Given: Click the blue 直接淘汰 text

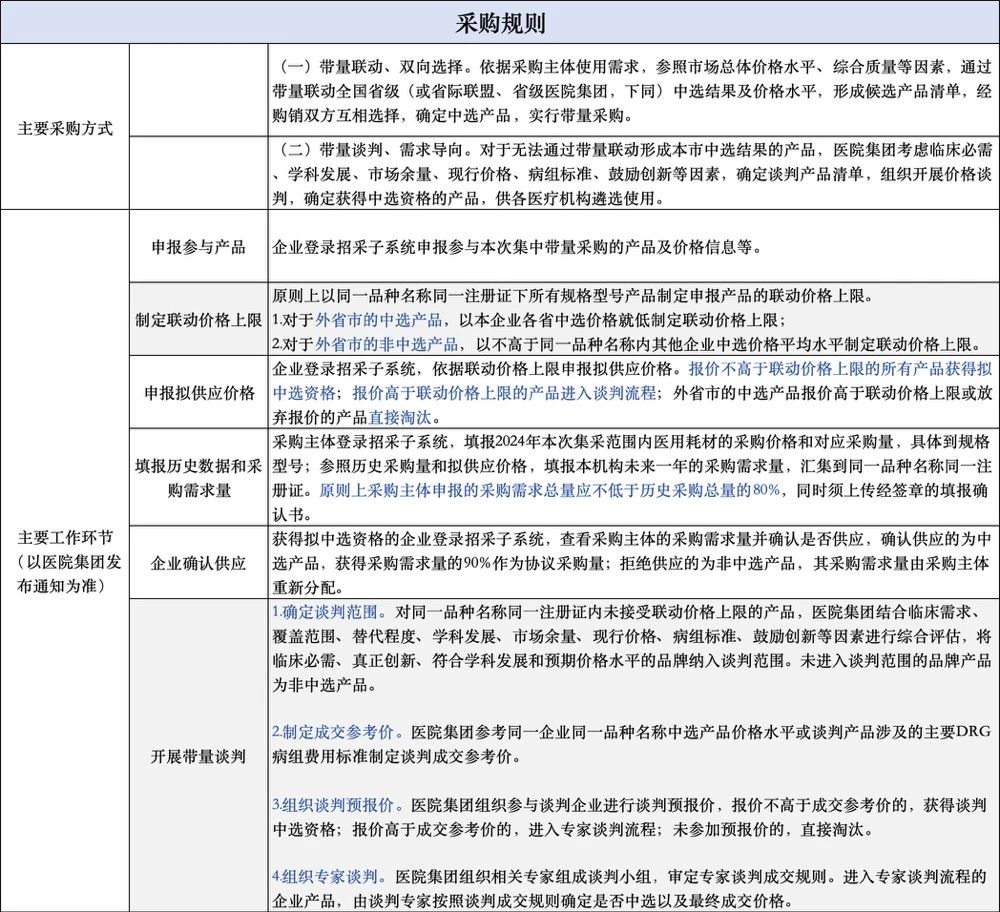Looking at the screenshot, I should coord(402,416).
